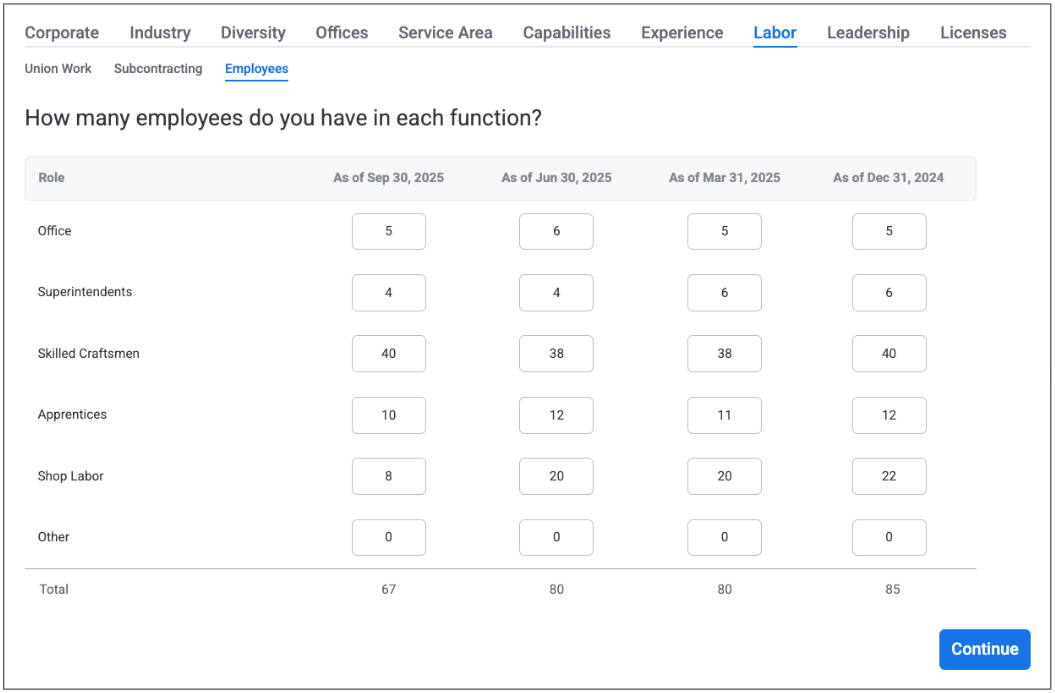Click Superintendents field for Mar 31, 2025
This screenshot has width=1055, height=693.
pyautogui.click(x=724, y=293)
